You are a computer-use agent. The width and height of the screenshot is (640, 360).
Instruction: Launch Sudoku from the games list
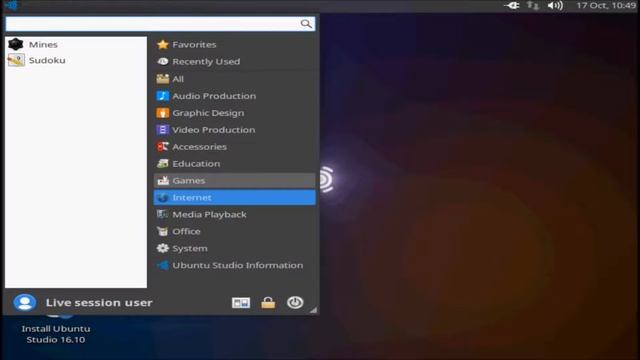tap(76, 60)
